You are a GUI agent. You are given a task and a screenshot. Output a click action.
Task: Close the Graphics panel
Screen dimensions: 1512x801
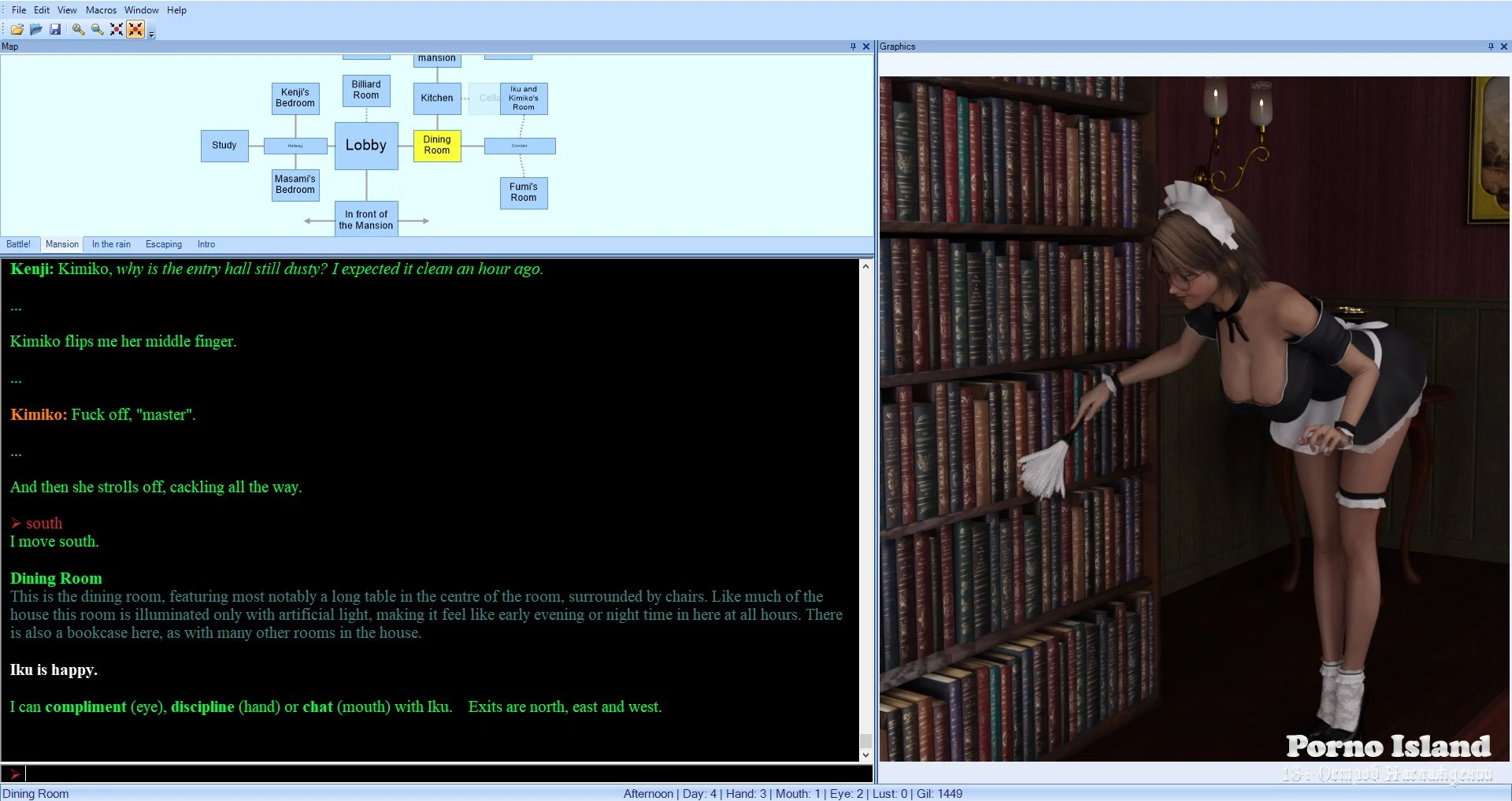1503,46
